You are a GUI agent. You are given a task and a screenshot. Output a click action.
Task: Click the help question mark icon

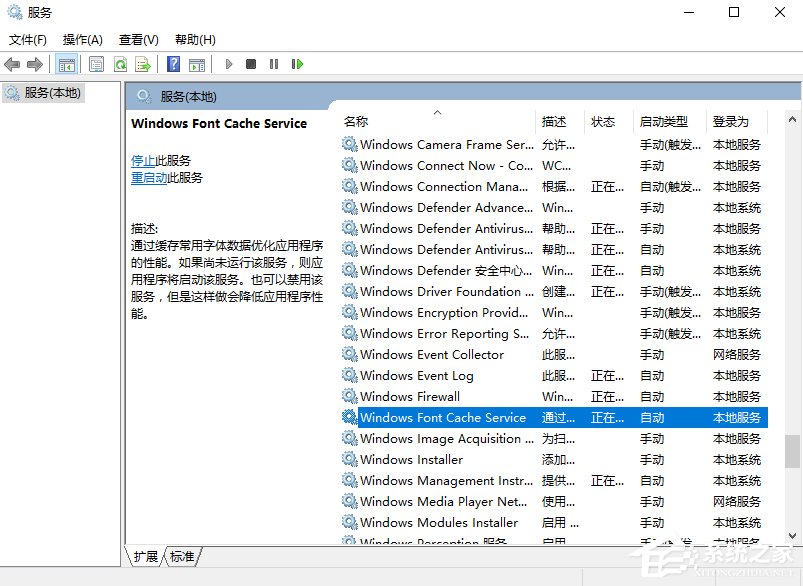pos(176,63)
